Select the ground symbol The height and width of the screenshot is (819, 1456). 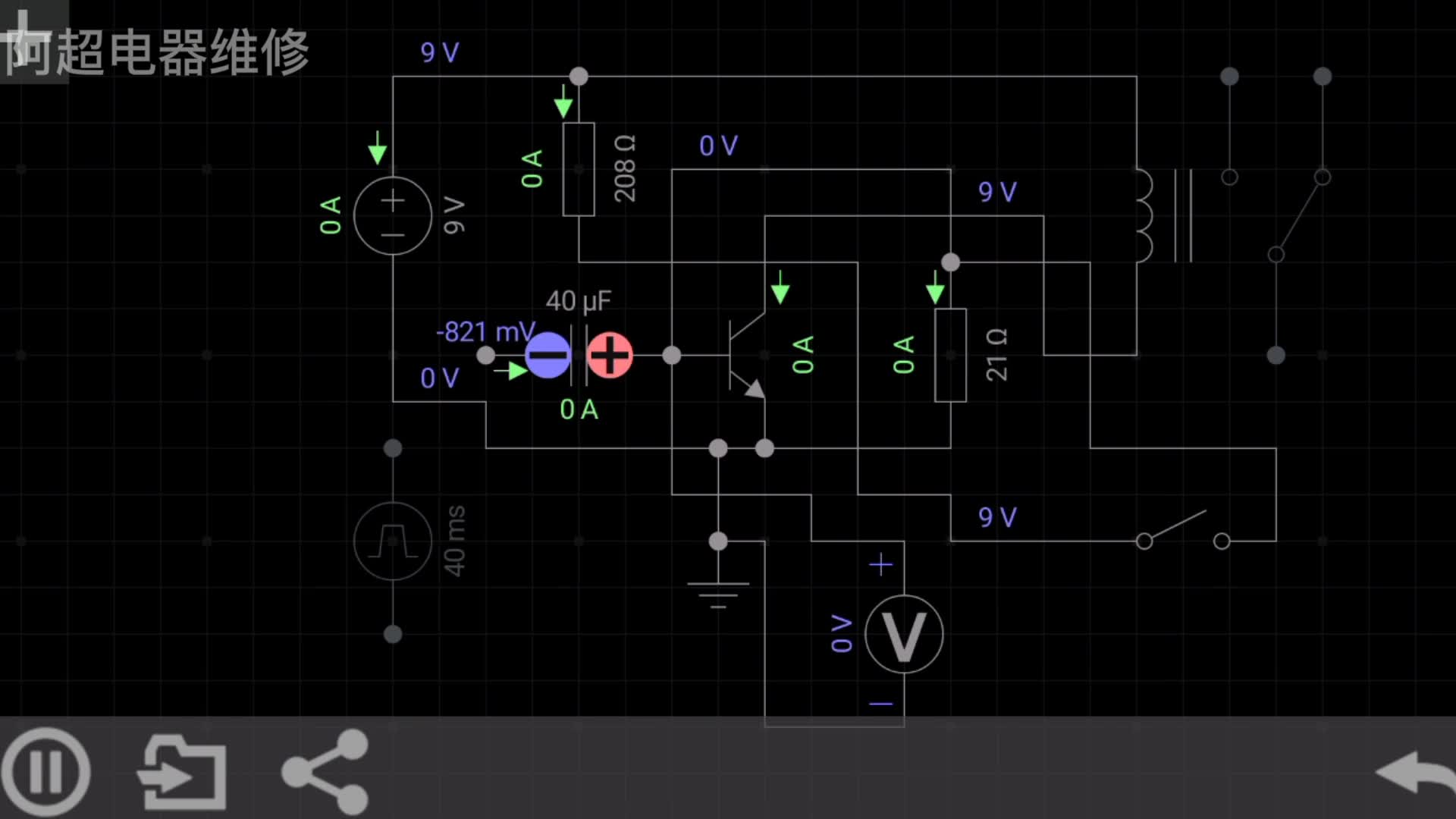click(x=718, y=595)
